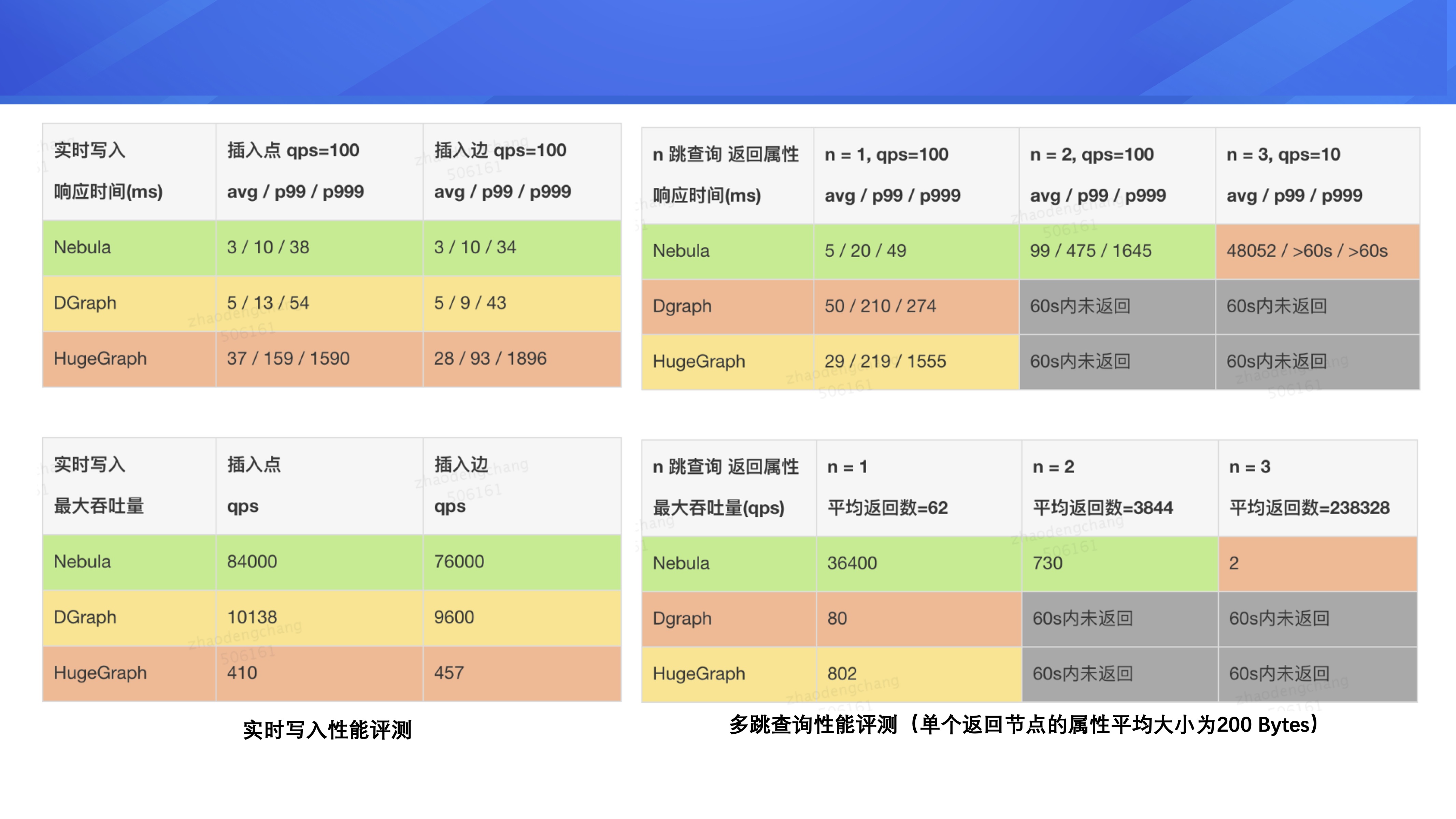Select 'HugeGraph' in the row with '29 / 219 / 1555'
Image resolution: width=1456 pixels, height=819 pixels.
coord(699,361)
